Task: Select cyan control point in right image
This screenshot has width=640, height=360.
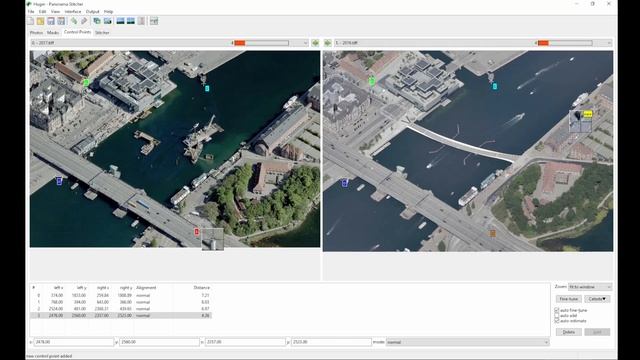Action: tap(495, 86)
